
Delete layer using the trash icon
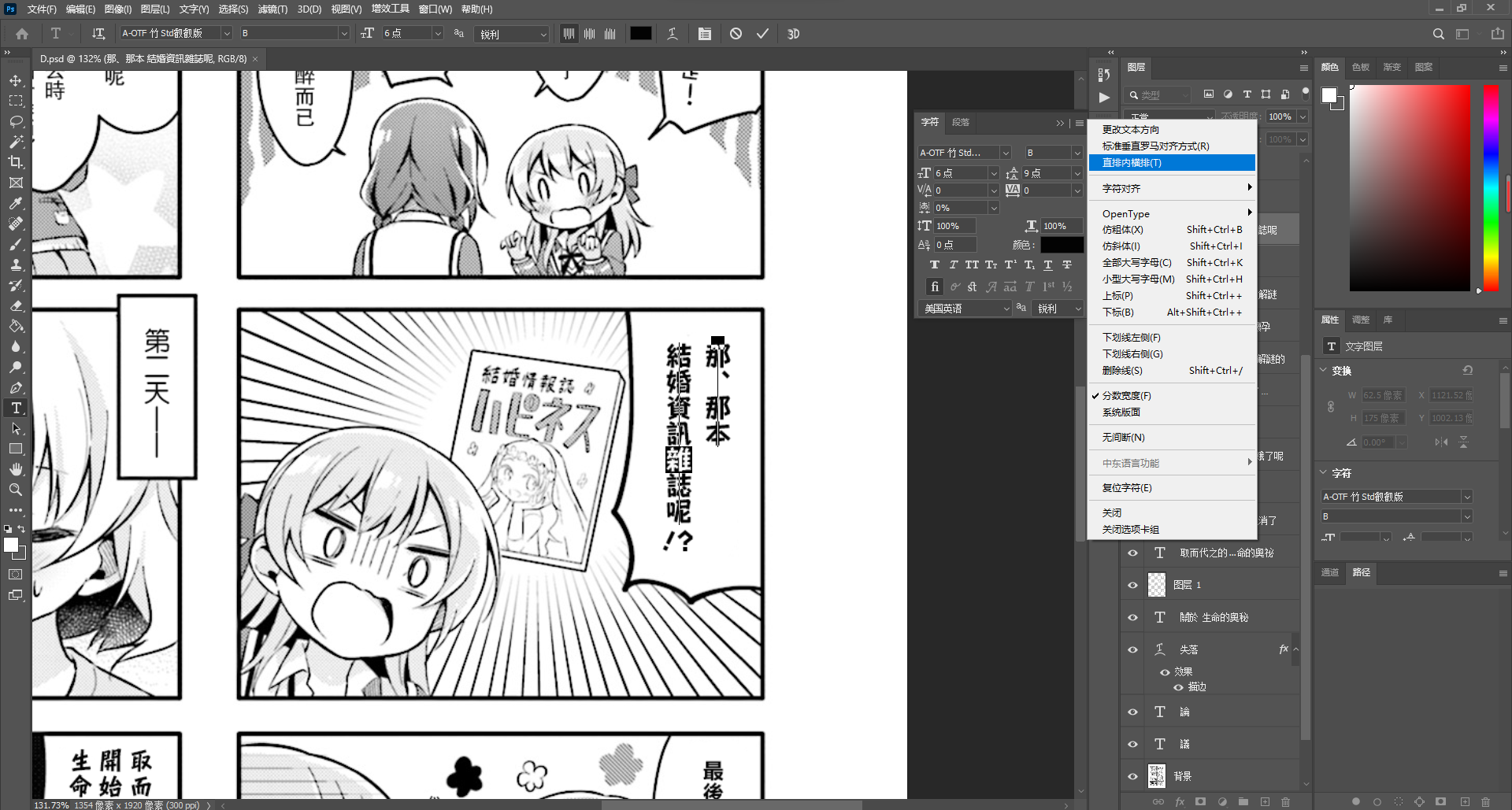tap(1286, 802)
